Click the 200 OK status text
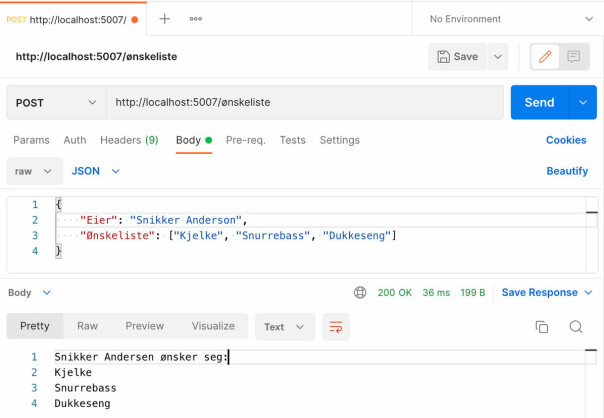Viewport: 604px width, 418px height. click(x=394, y=292)
